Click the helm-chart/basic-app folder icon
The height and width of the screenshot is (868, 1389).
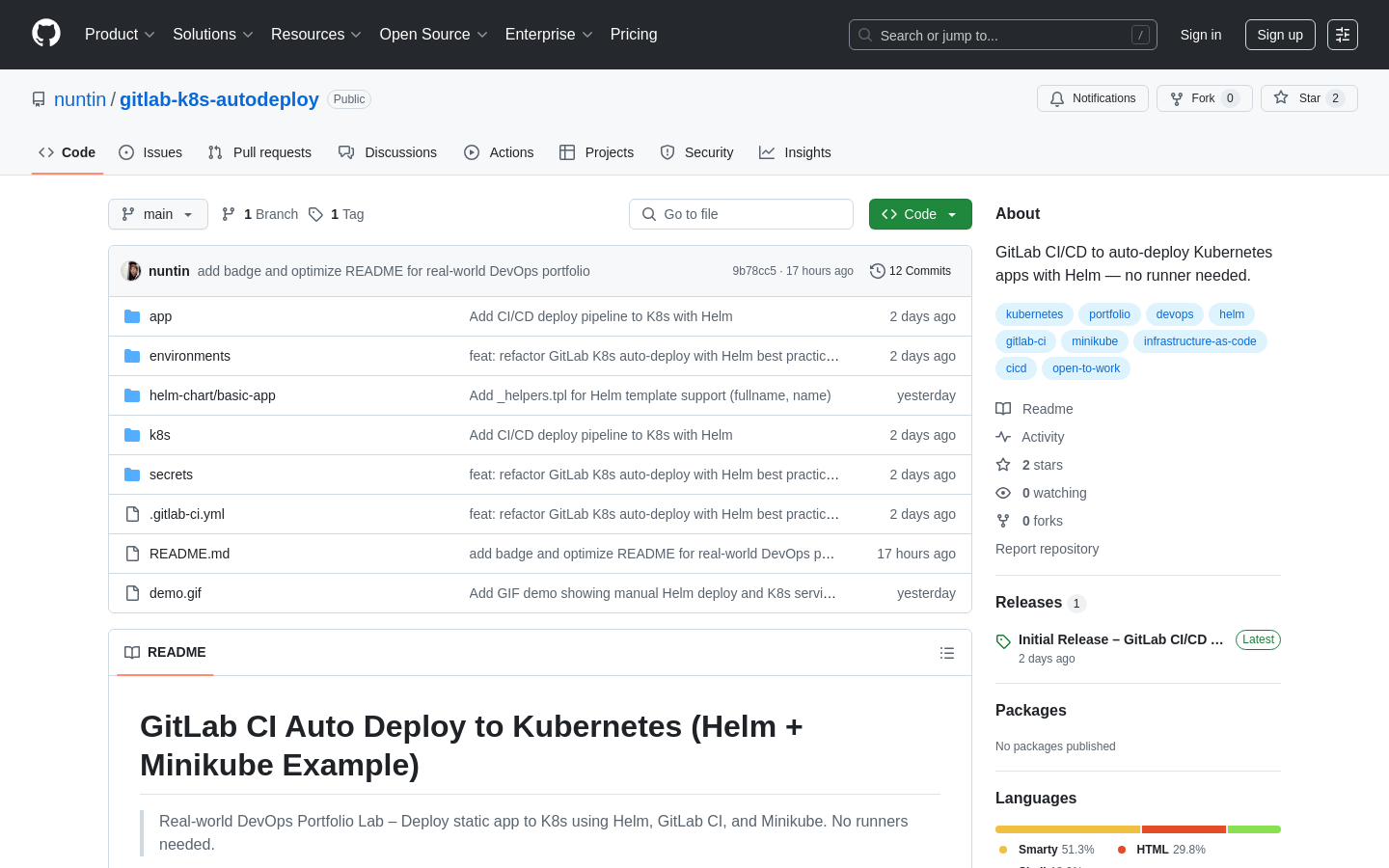[132, 395]
